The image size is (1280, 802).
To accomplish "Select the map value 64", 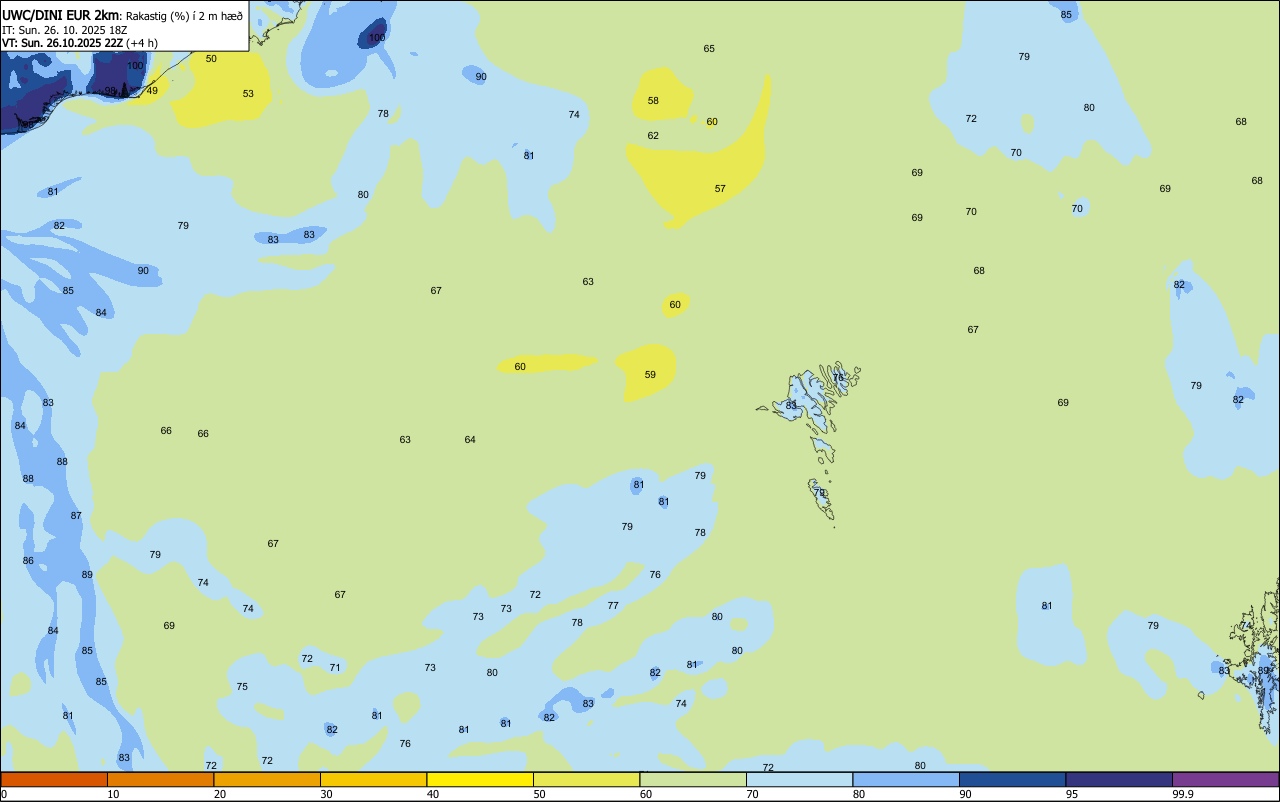I will click(x=470, y=440).
